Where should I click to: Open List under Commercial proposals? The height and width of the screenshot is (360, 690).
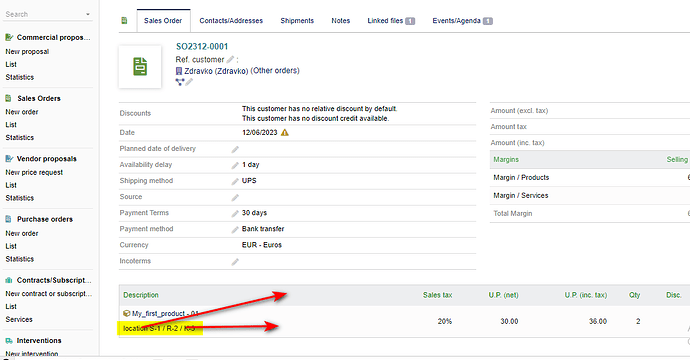(11, 64)
